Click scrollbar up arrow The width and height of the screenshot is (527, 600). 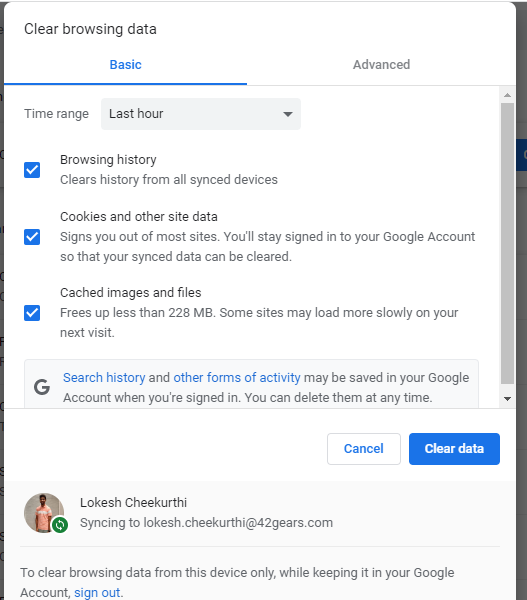click(x=507, y=95)
